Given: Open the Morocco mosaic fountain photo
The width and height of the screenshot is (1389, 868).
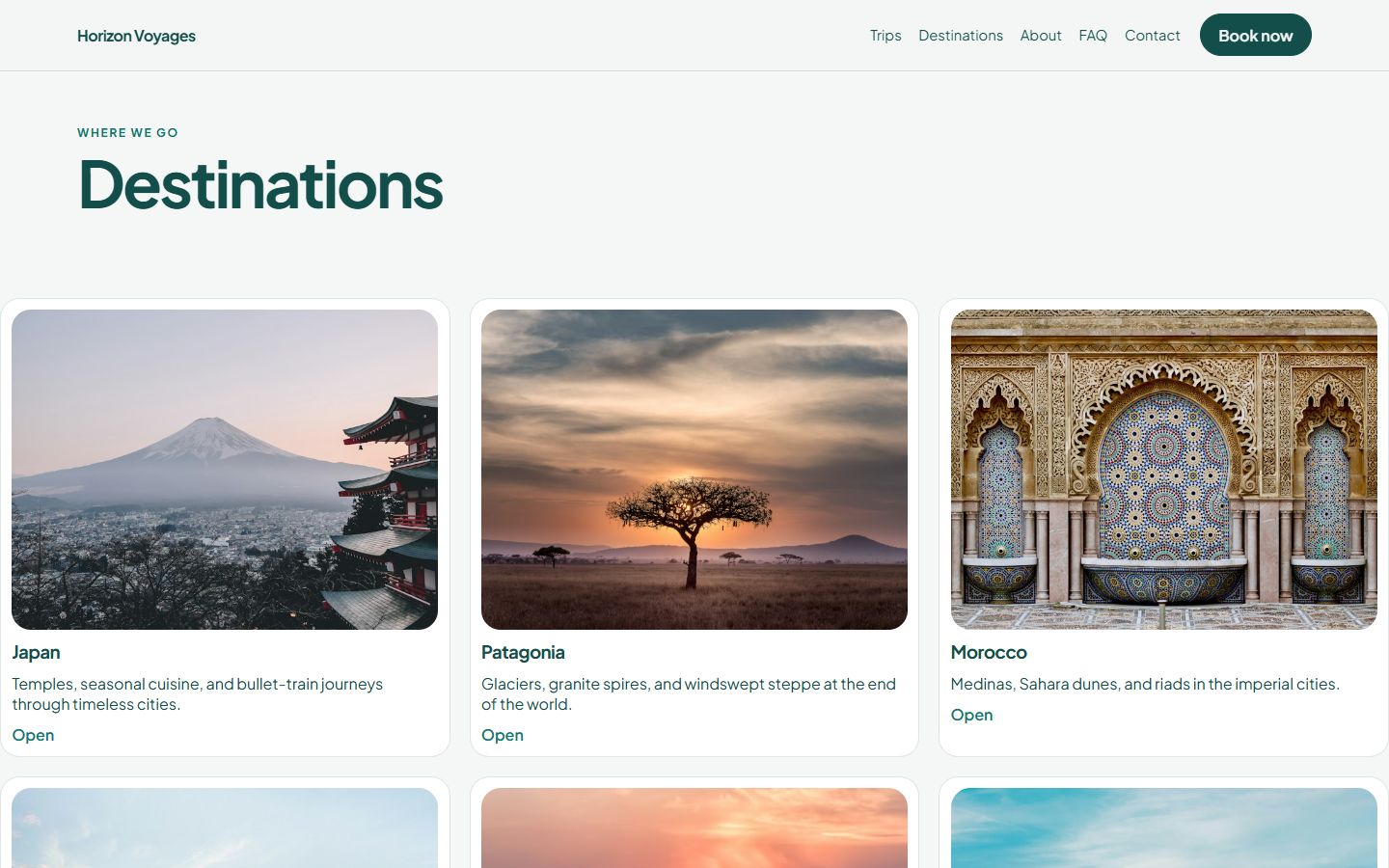Looking at the screenshot, I should pos(1164,470).
